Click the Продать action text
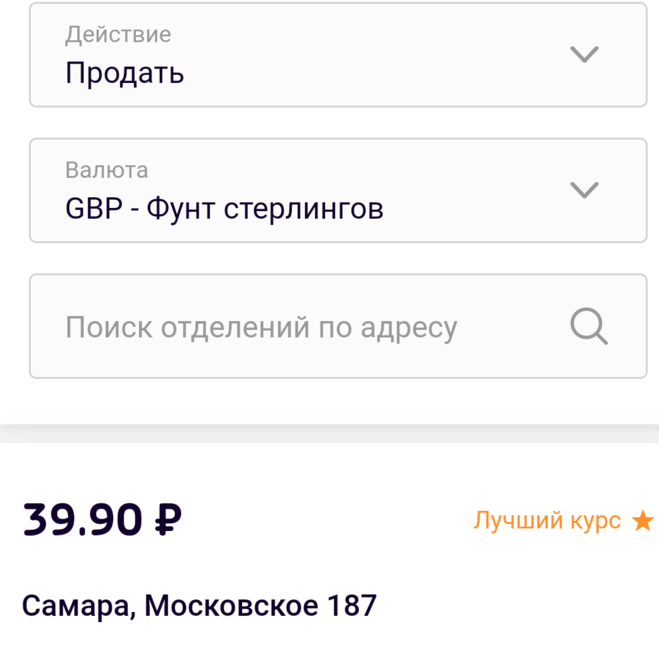 (x=125, y=74)
